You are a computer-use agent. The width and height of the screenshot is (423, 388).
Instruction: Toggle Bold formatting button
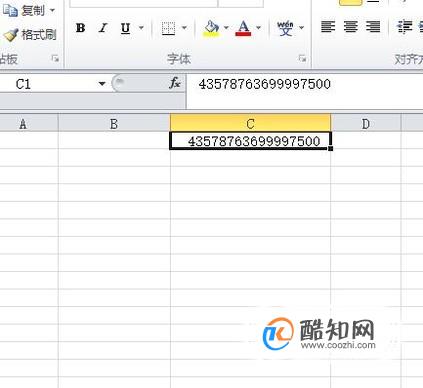[80, 28]
